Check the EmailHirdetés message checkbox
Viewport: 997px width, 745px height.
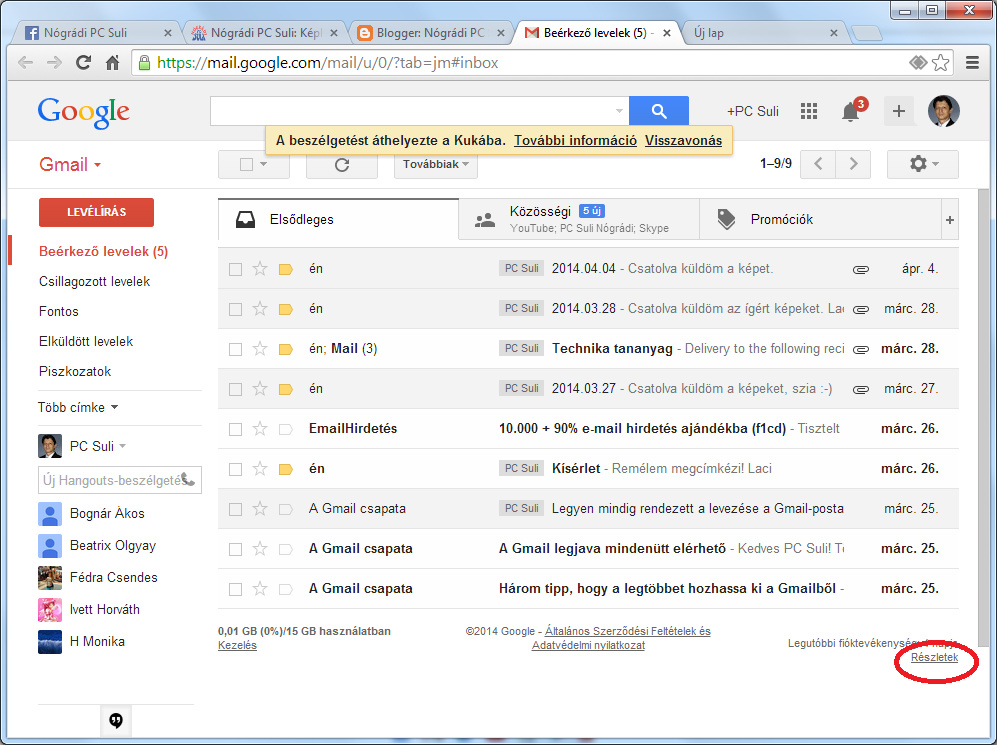tap(235, 430)
